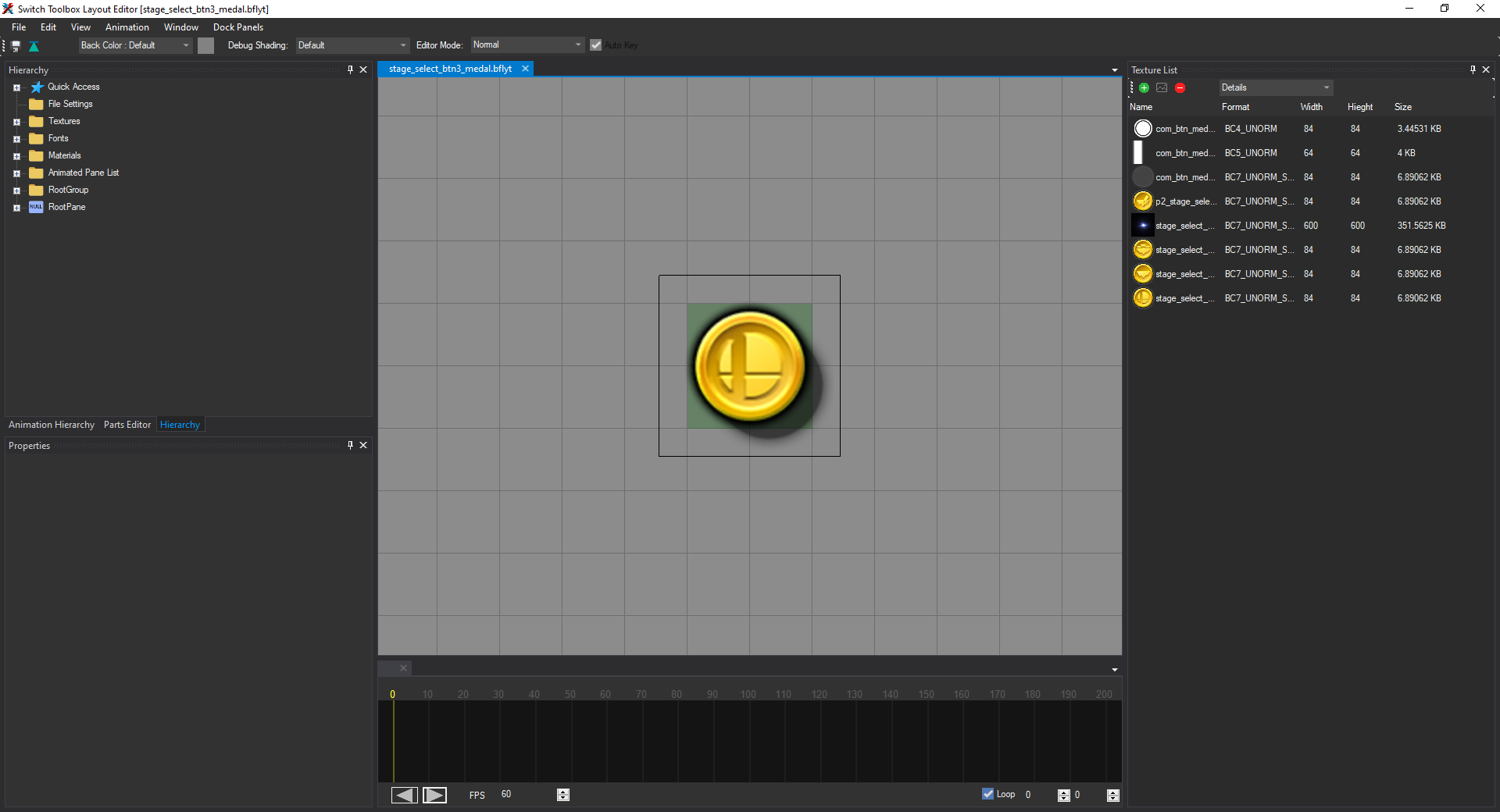Toggle the Loop checkbox

[988, 794]
